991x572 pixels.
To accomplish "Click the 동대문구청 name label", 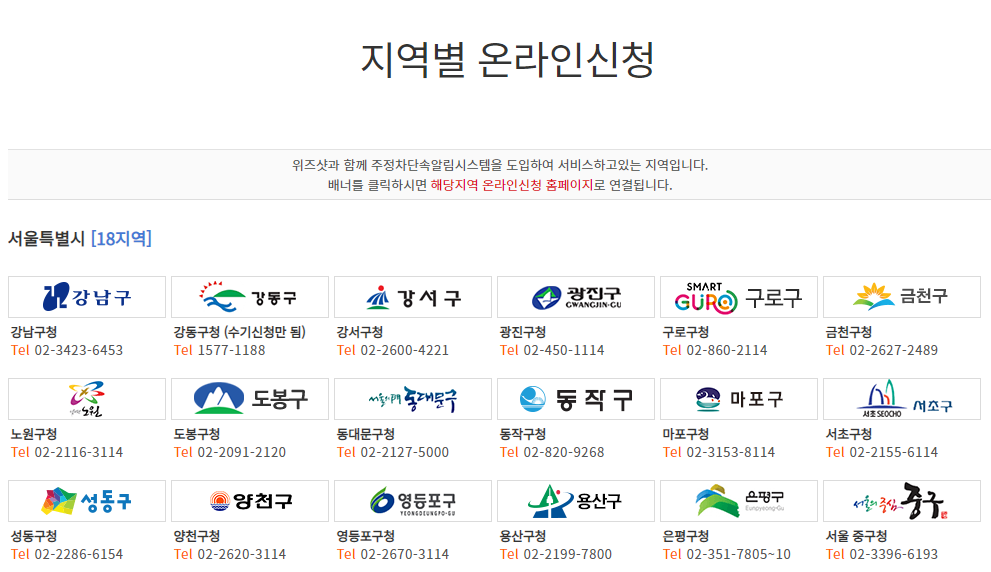I will [366, 434].
